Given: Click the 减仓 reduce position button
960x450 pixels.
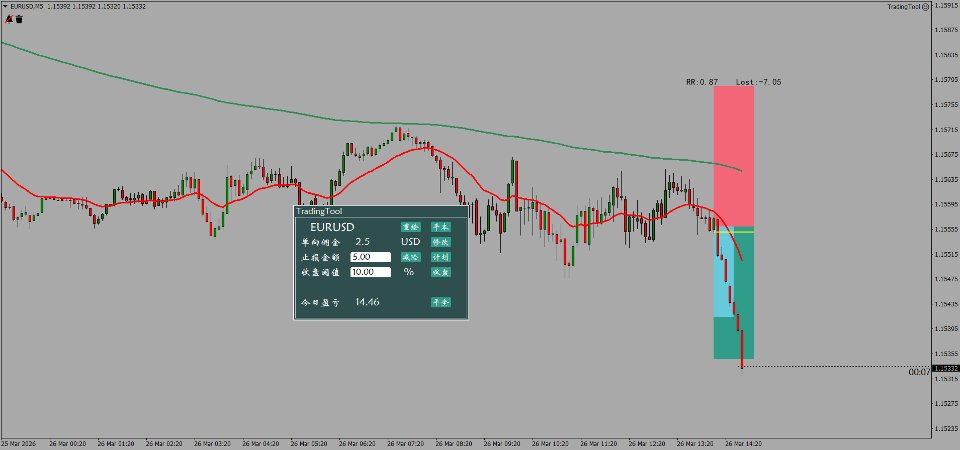Looking at the screenshot, I should point(410,257).
